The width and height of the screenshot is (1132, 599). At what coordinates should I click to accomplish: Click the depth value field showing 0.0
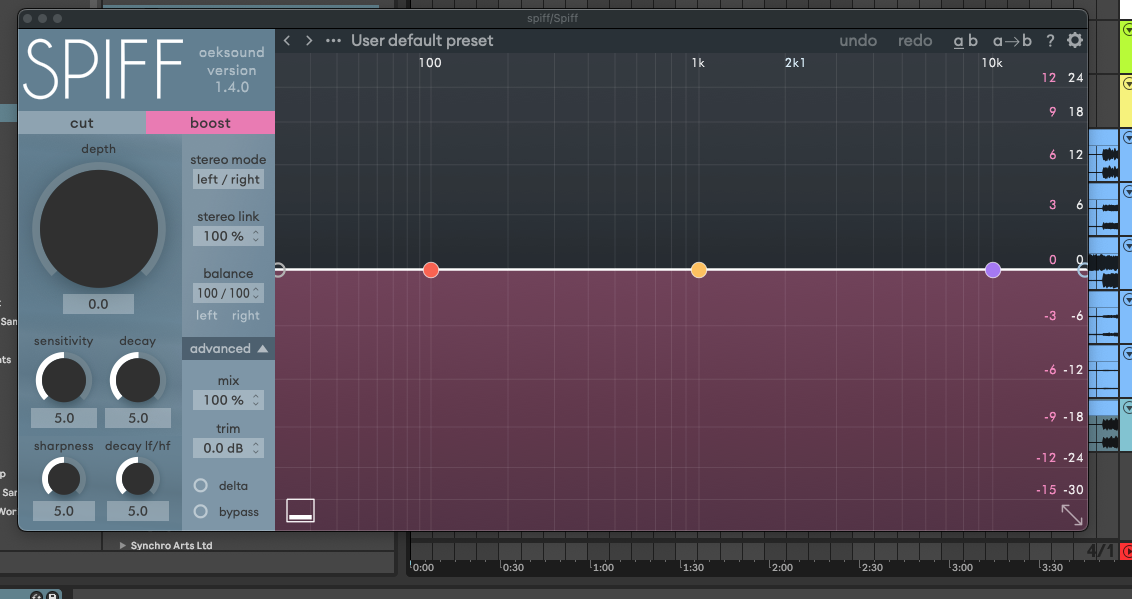pos(98,304)
